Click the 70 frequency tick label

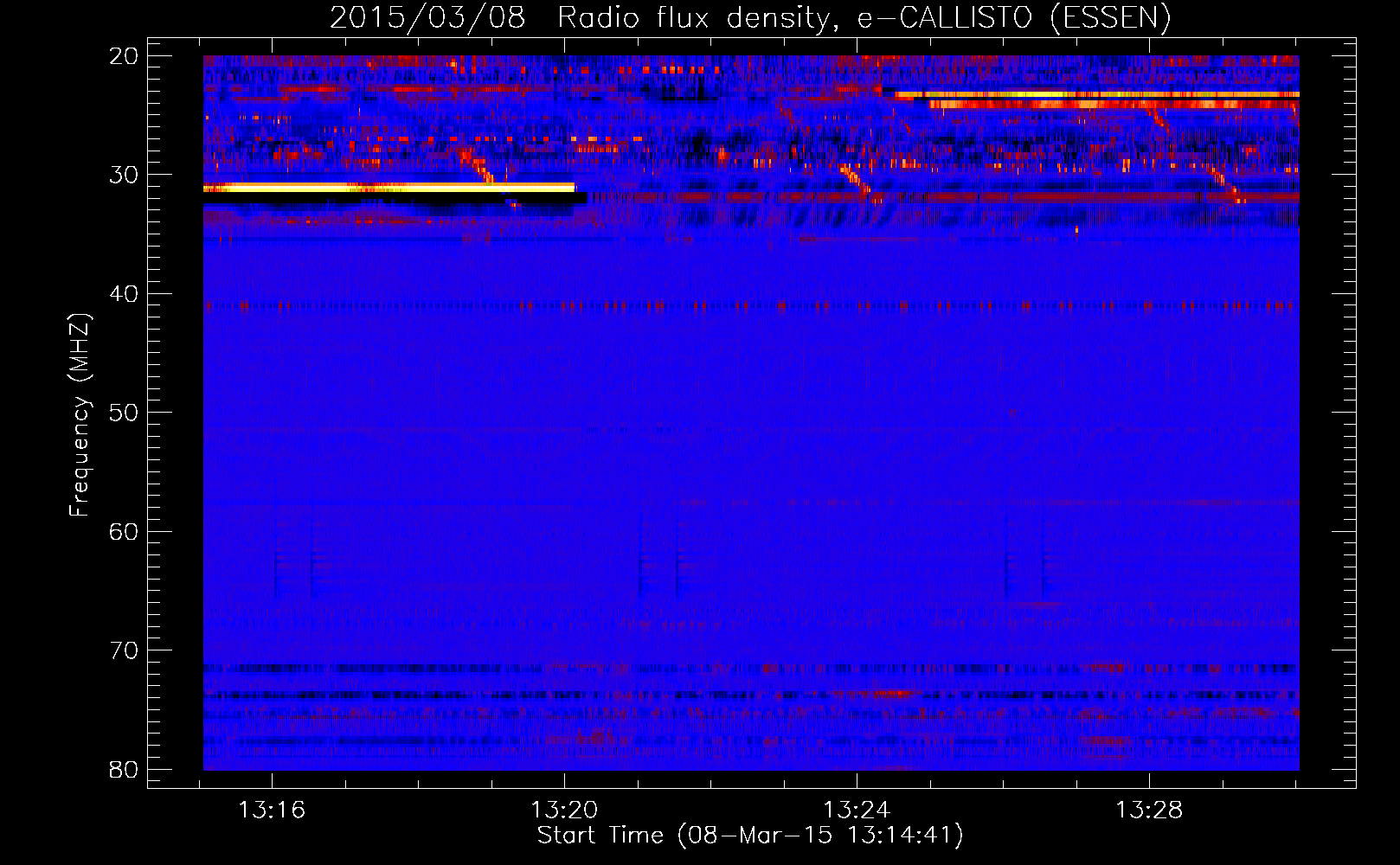coord(124,650)
